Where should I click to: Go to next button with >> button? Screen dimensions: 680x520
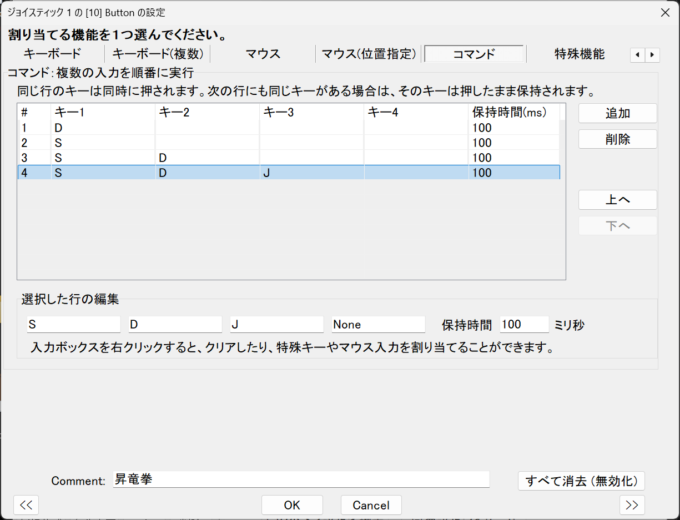tap(632, 505)
